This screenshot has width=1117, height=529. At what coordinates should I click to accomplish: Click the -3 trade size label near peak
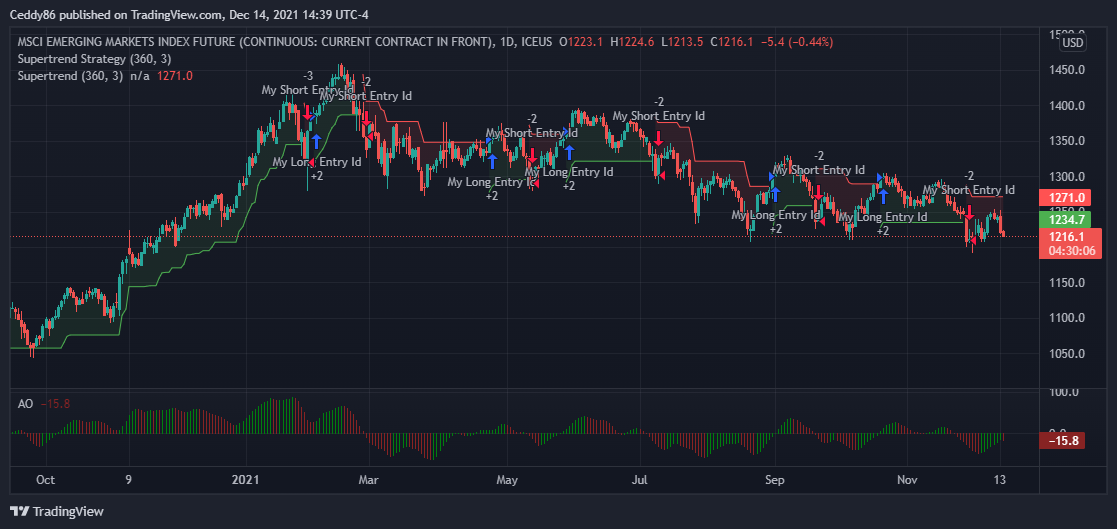[x=308, y=75]
